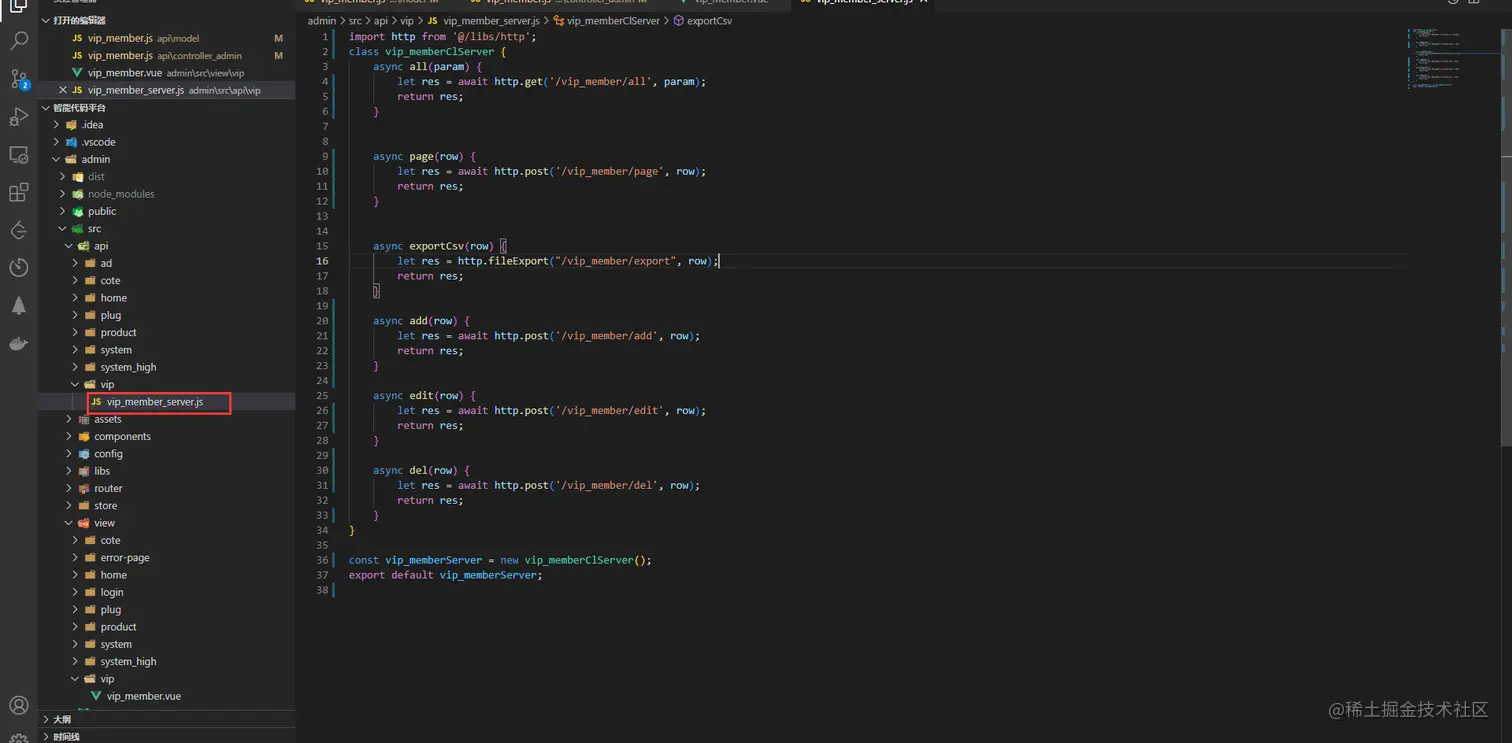Select vip_member_server.js in the file tree

pyautogui.click(x=166, y=402)
